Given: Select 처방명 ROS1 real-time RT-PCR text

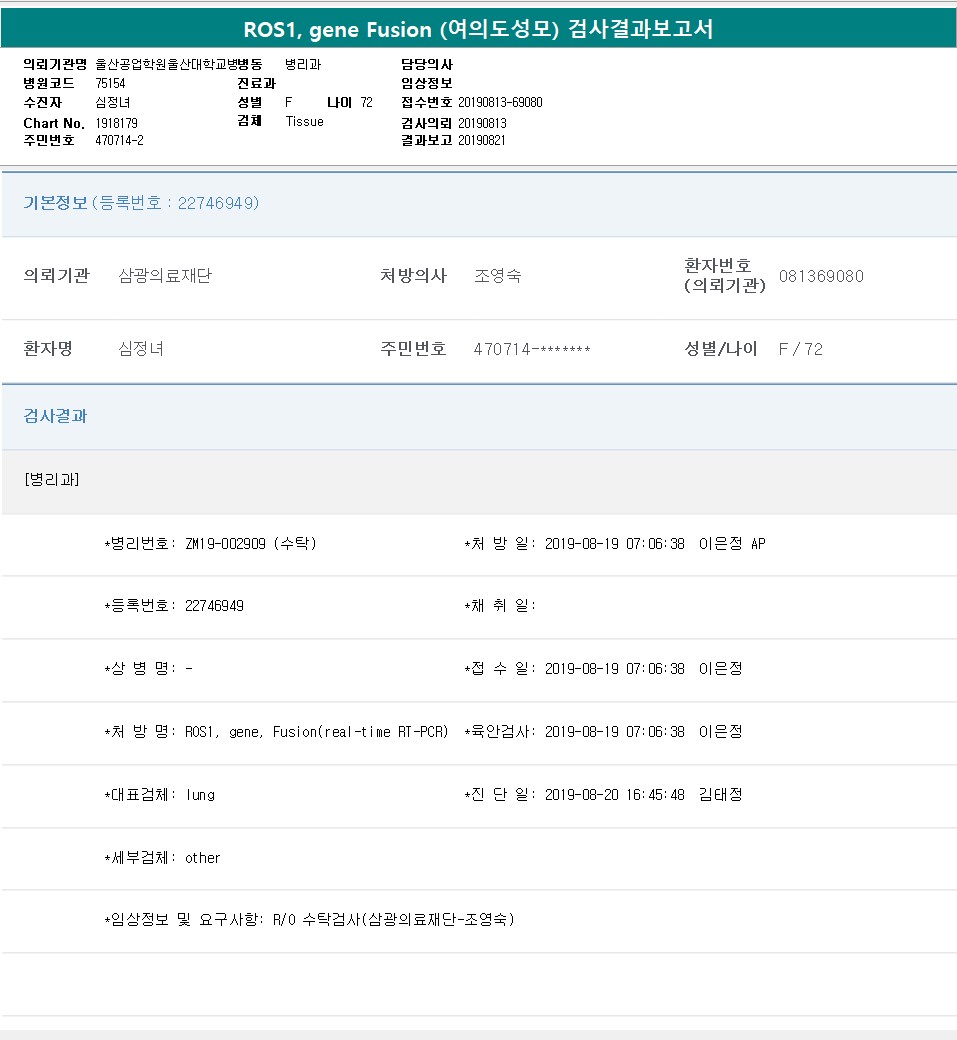Looking at the screenshot, I should pos(316,732).
